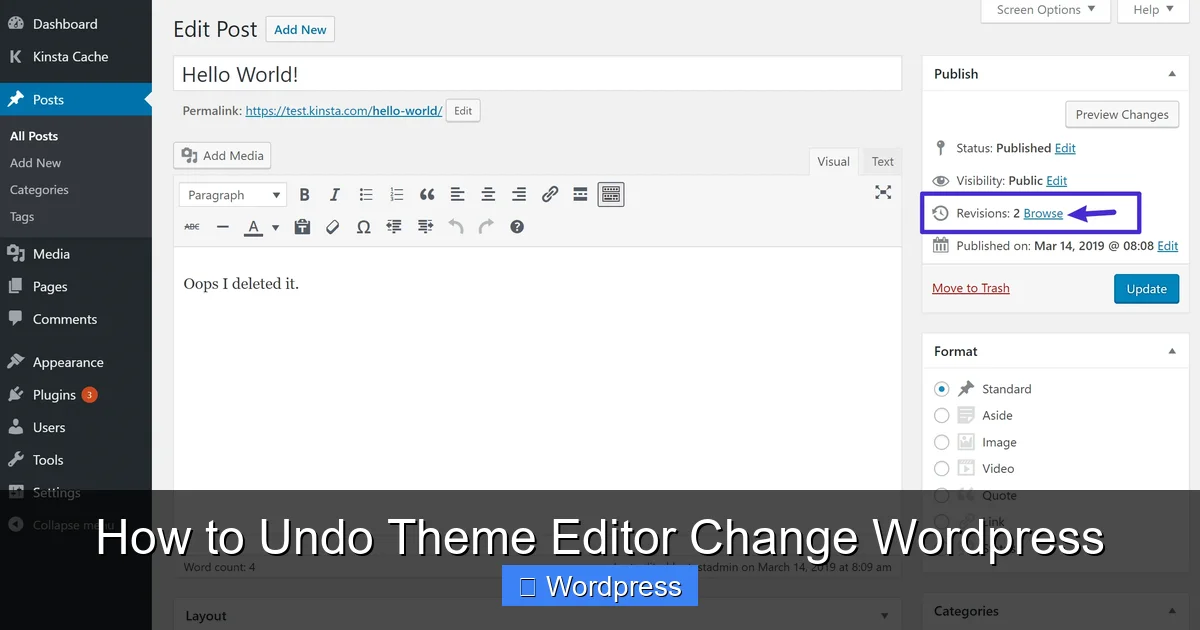Apply italic formatting
The height and width of the screenshot is (630, 1200).
(x=335, y=195)
